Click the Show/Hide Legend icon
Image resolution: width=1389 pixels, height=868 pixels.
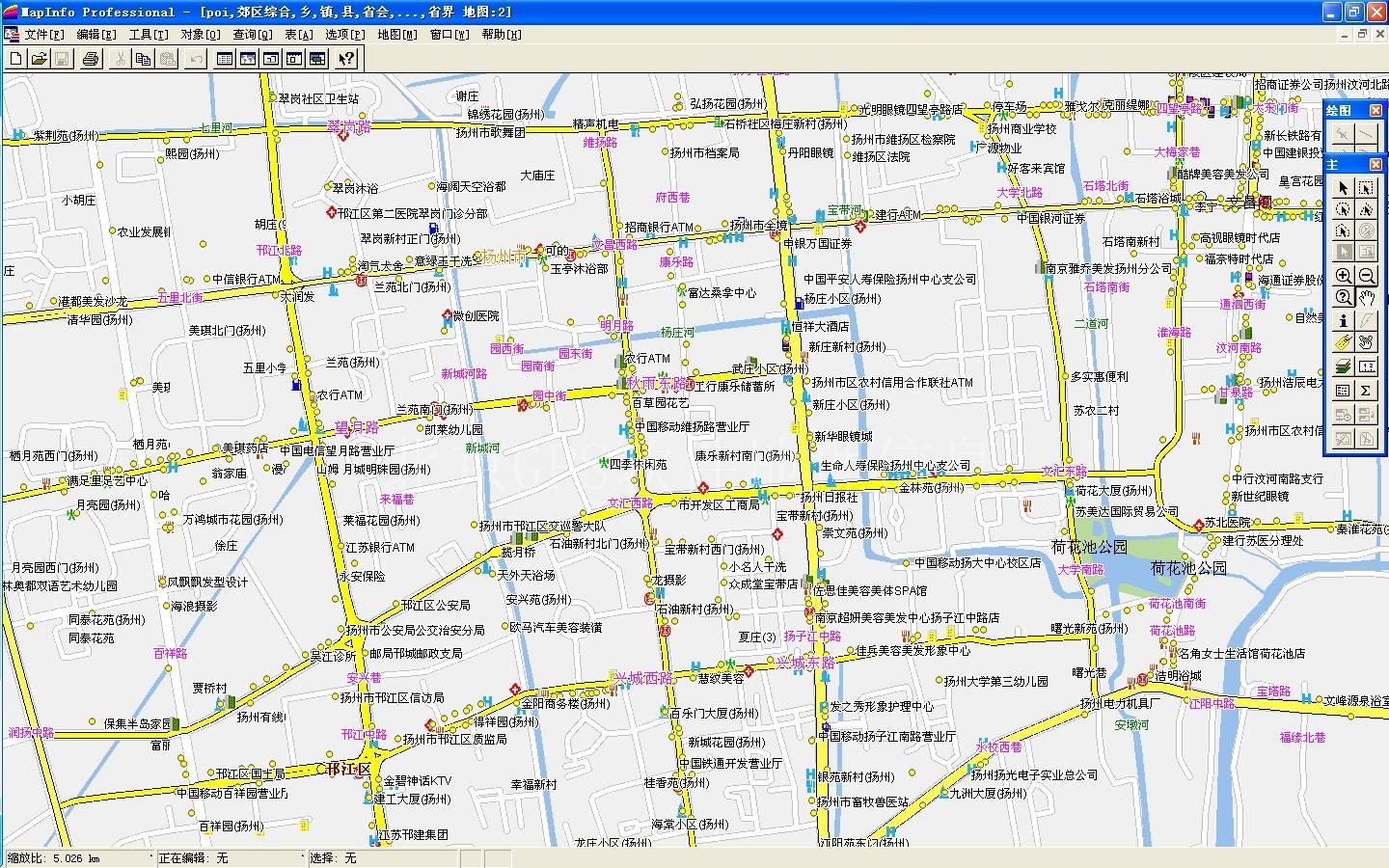(x=1343, y=391)
